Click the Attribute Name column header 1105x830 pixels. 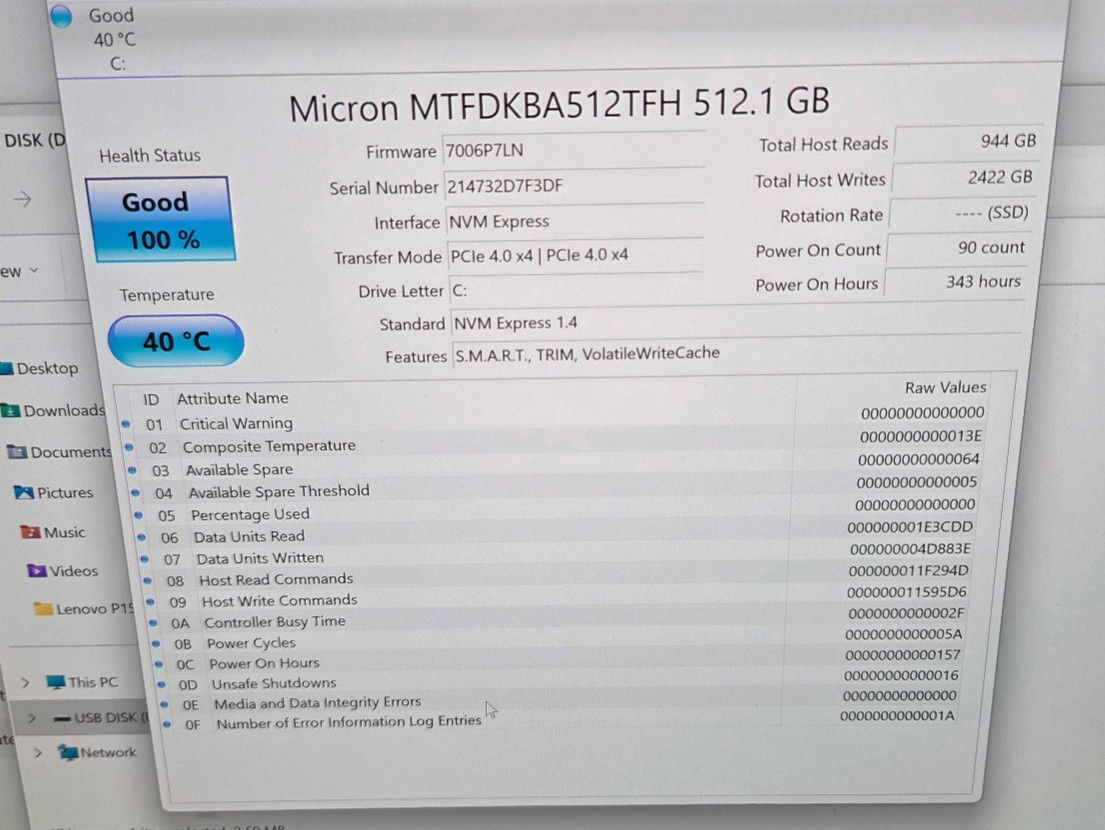click(233, 398)
